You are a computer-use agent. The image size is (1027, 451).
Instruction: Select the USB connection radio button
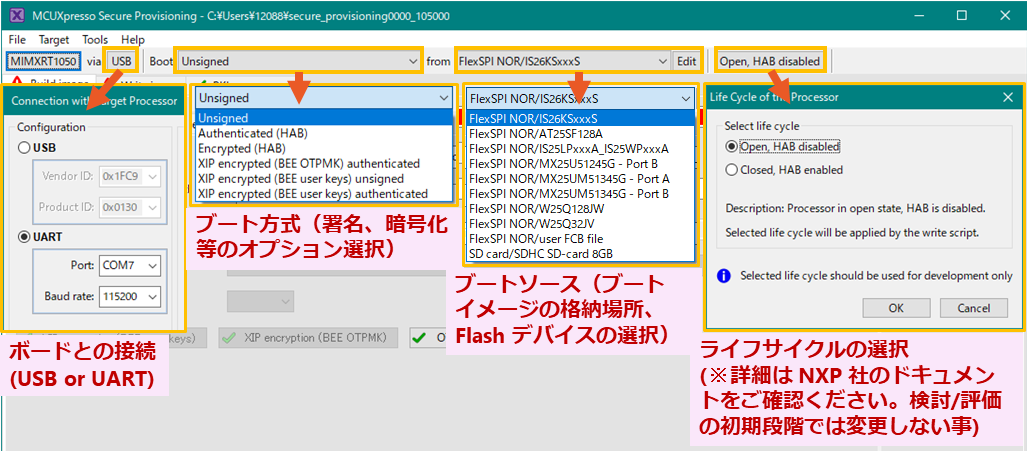click(x=24, y=148)
